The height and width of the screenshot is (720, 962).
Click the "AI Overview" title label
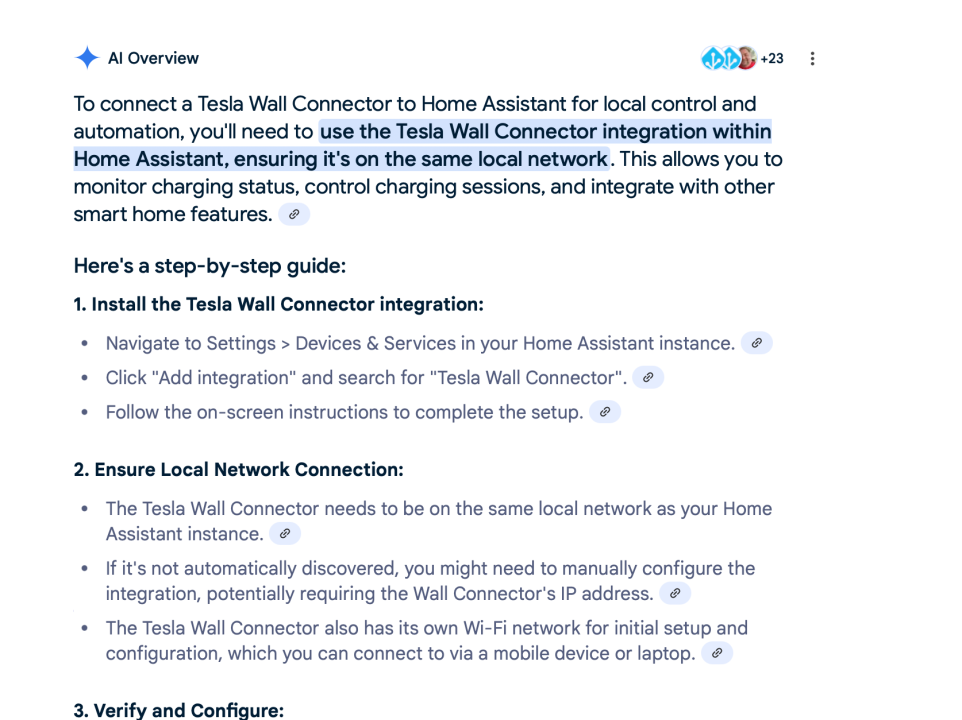(153, 57)
